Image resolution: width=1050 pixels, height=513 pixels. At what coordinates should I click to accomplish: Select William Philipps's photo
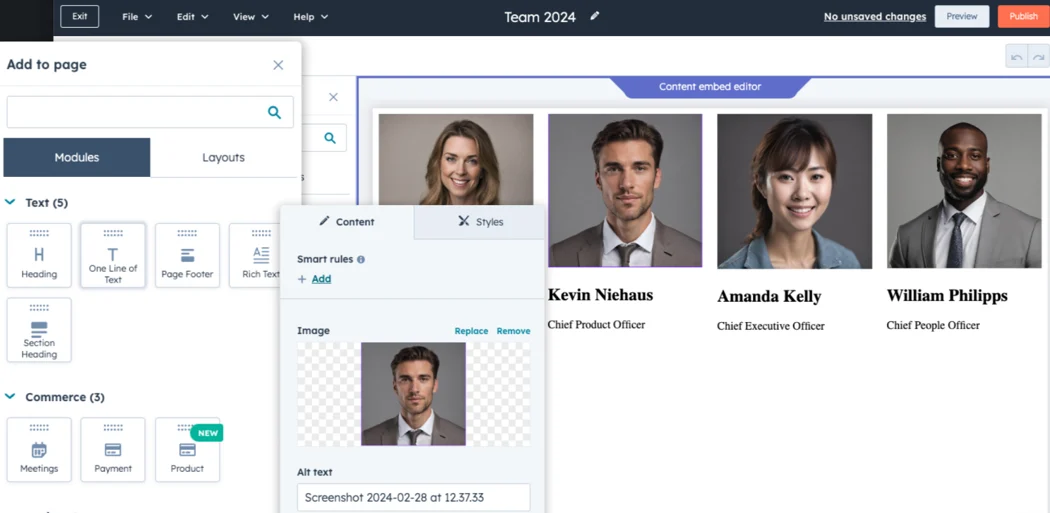(x=964, y=191)
